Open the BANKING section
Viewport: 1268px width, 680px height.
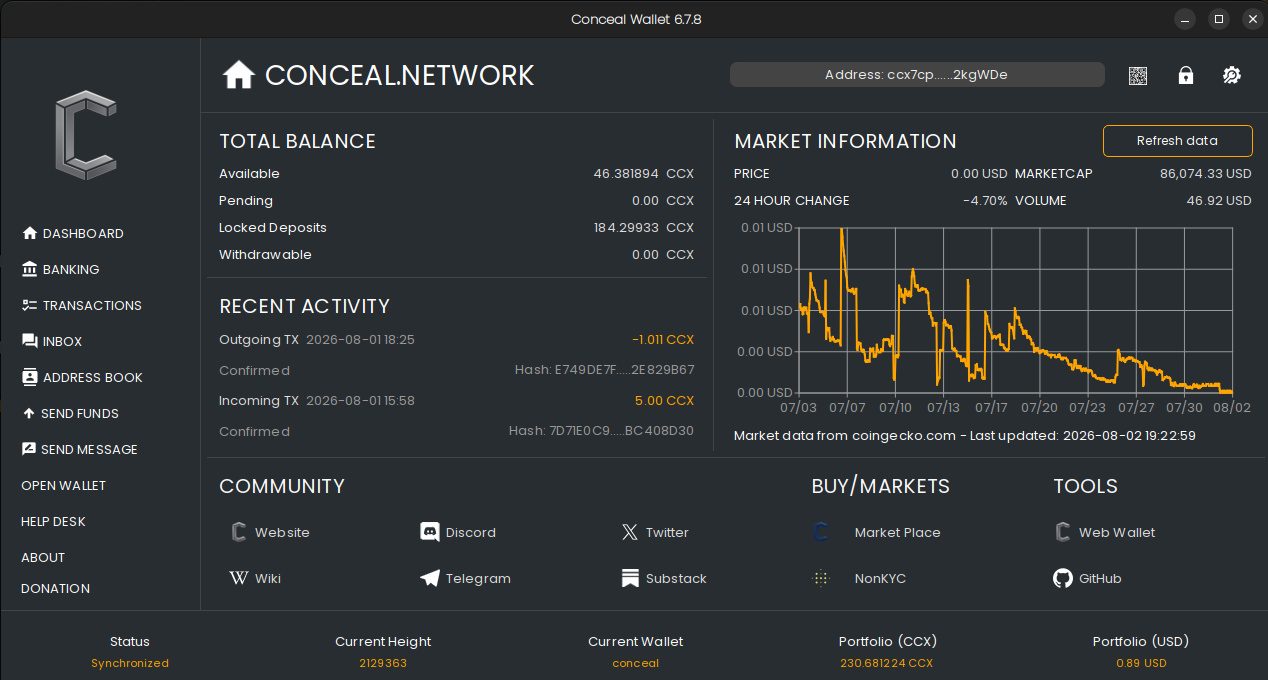click(x=71, y=269)
